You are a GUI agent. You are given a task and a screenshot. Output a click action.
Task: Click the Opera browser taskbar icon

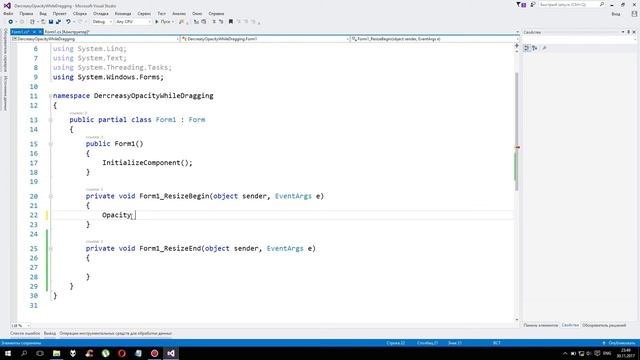[122, 353]
